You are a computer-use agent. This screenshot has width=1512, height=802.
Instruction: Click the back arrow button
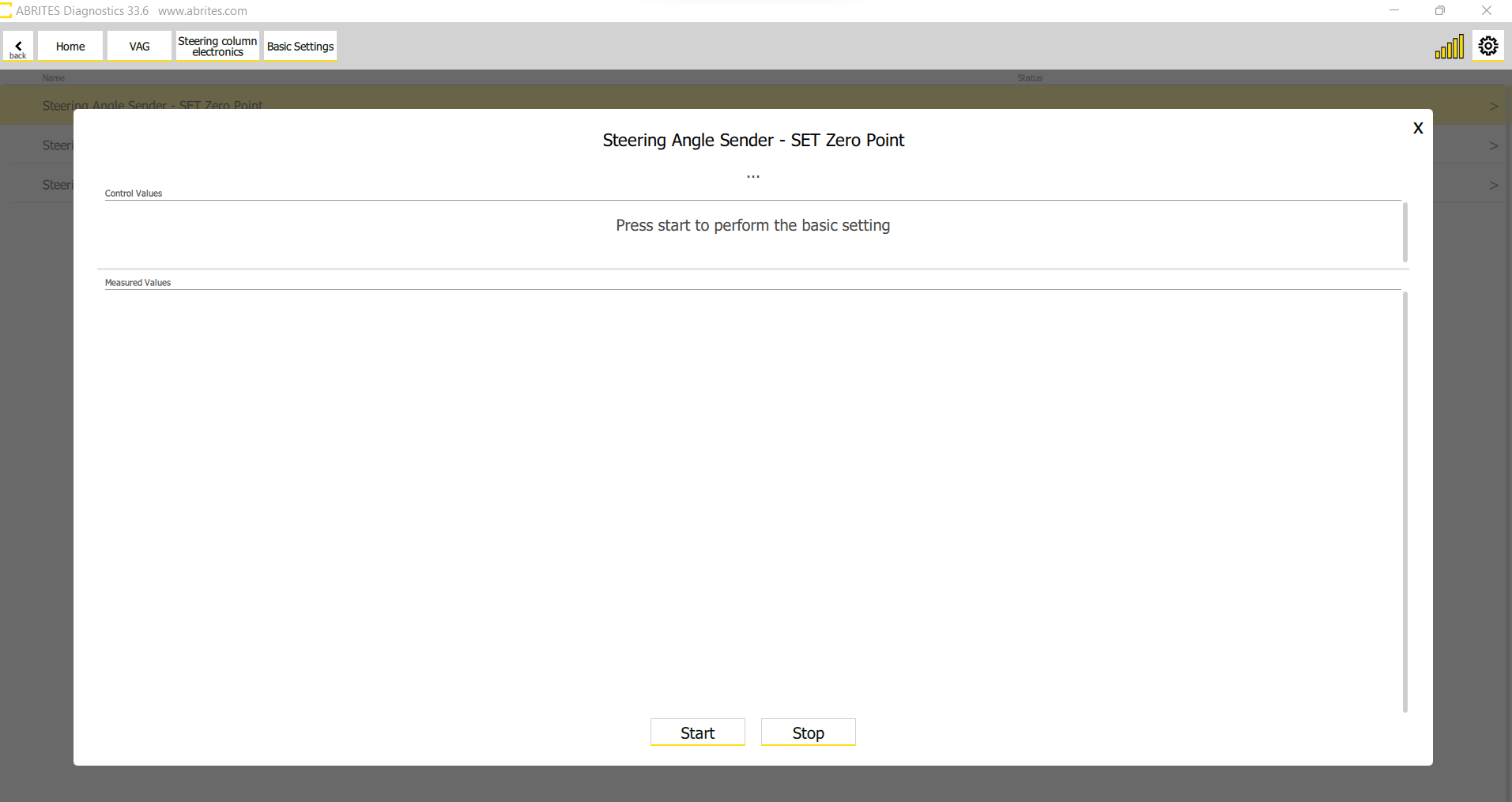click(18, 46)
